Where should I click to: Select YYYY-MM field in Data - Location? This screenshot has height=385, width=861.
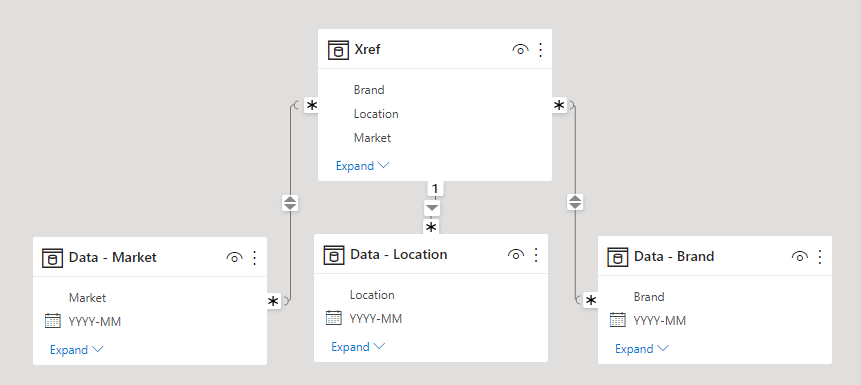click(x=376, y=319)
